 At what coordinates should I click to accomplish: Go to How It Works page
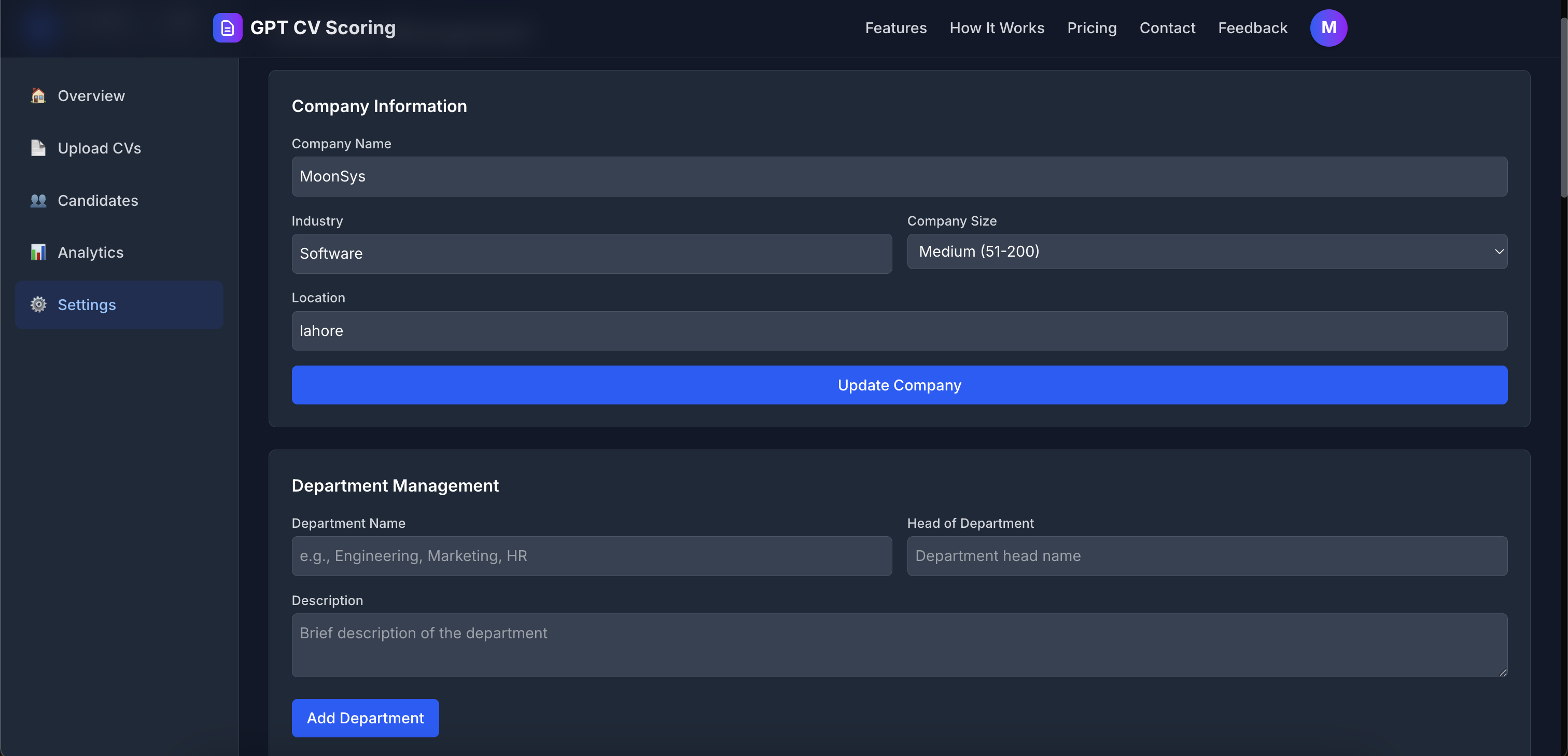coord(997,28)
